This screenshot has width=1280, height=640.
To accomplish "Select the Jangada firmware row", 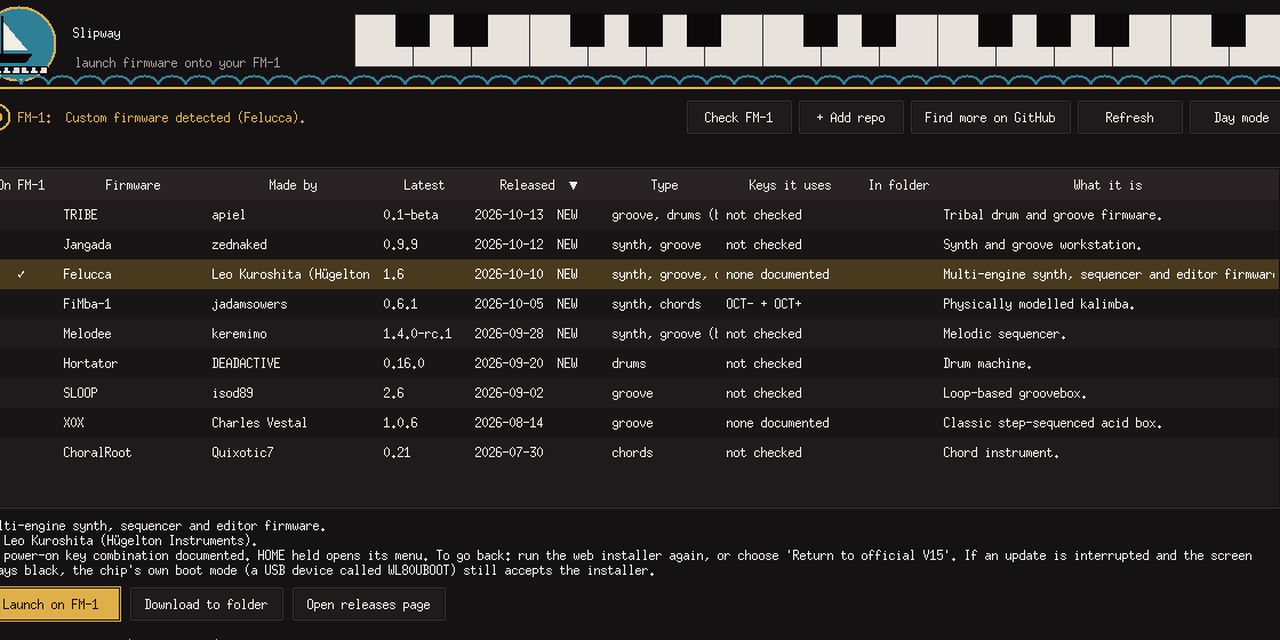I will coord(640,244).
